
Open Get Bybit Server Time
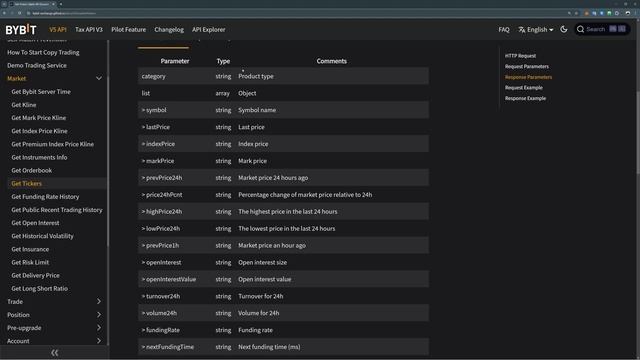[41, 91]
